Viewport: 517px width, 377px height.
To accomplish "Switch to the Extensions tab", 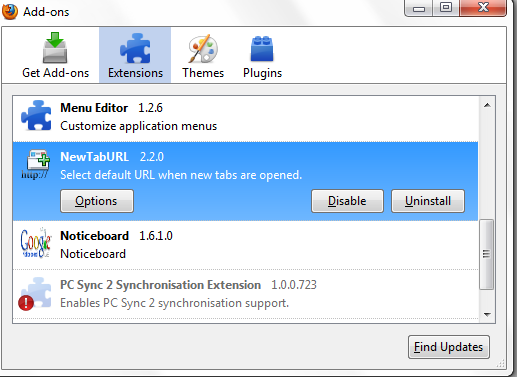I will [x=135, y=55].
